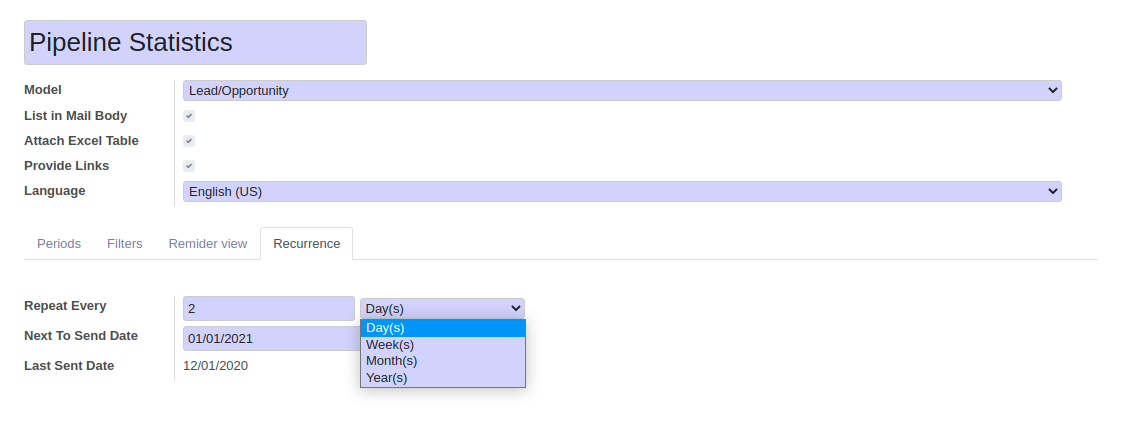The height and width of the screenshot is (436, 1130).
Task: Switch to the Periods tab
Action: pyautogui.click(x=59, y=244)
